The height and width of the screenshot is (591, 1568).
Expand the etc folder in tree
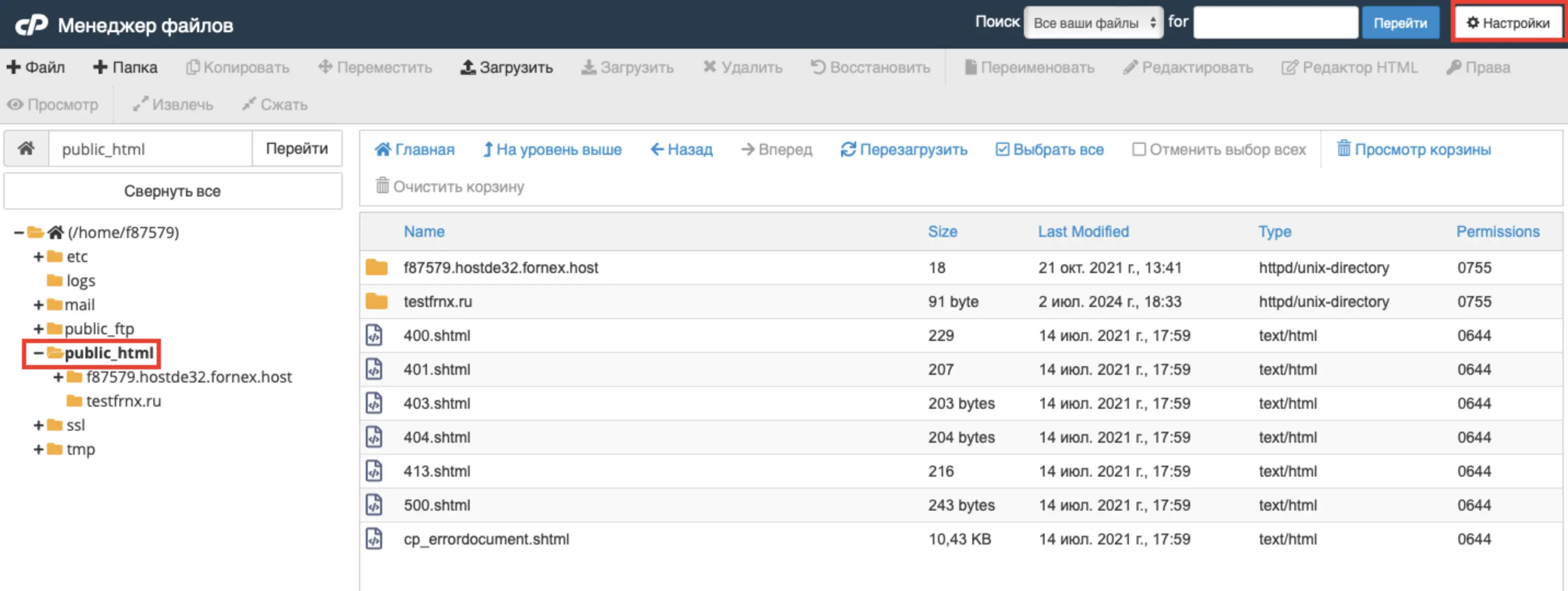point(38,257)
